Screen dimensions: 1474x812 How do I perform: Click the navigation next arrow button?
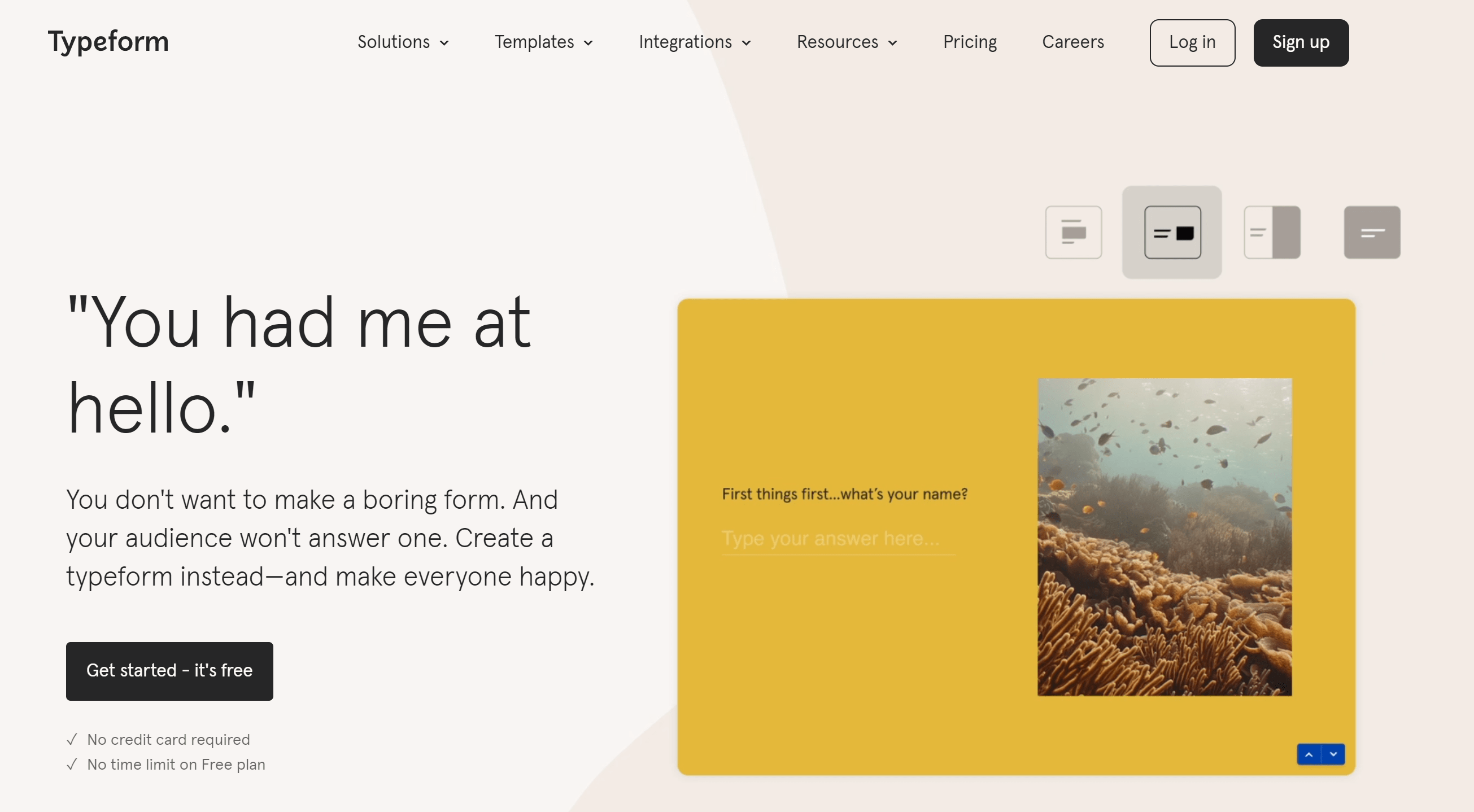coord(1334,754)
